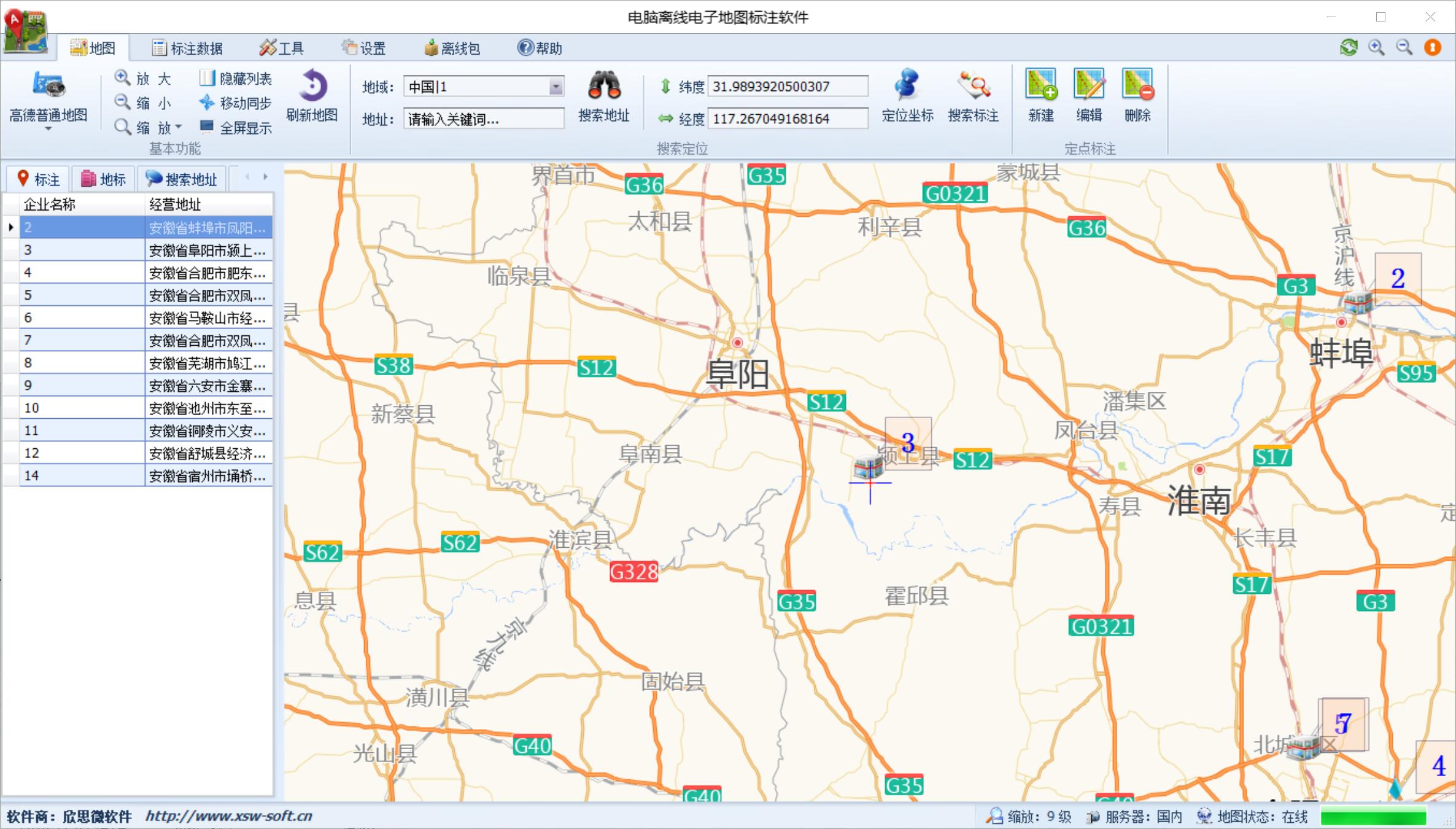Click the 经度 longitude input field
The width and height of the screenshot is (1456, 829).
[x=788, y=119]
